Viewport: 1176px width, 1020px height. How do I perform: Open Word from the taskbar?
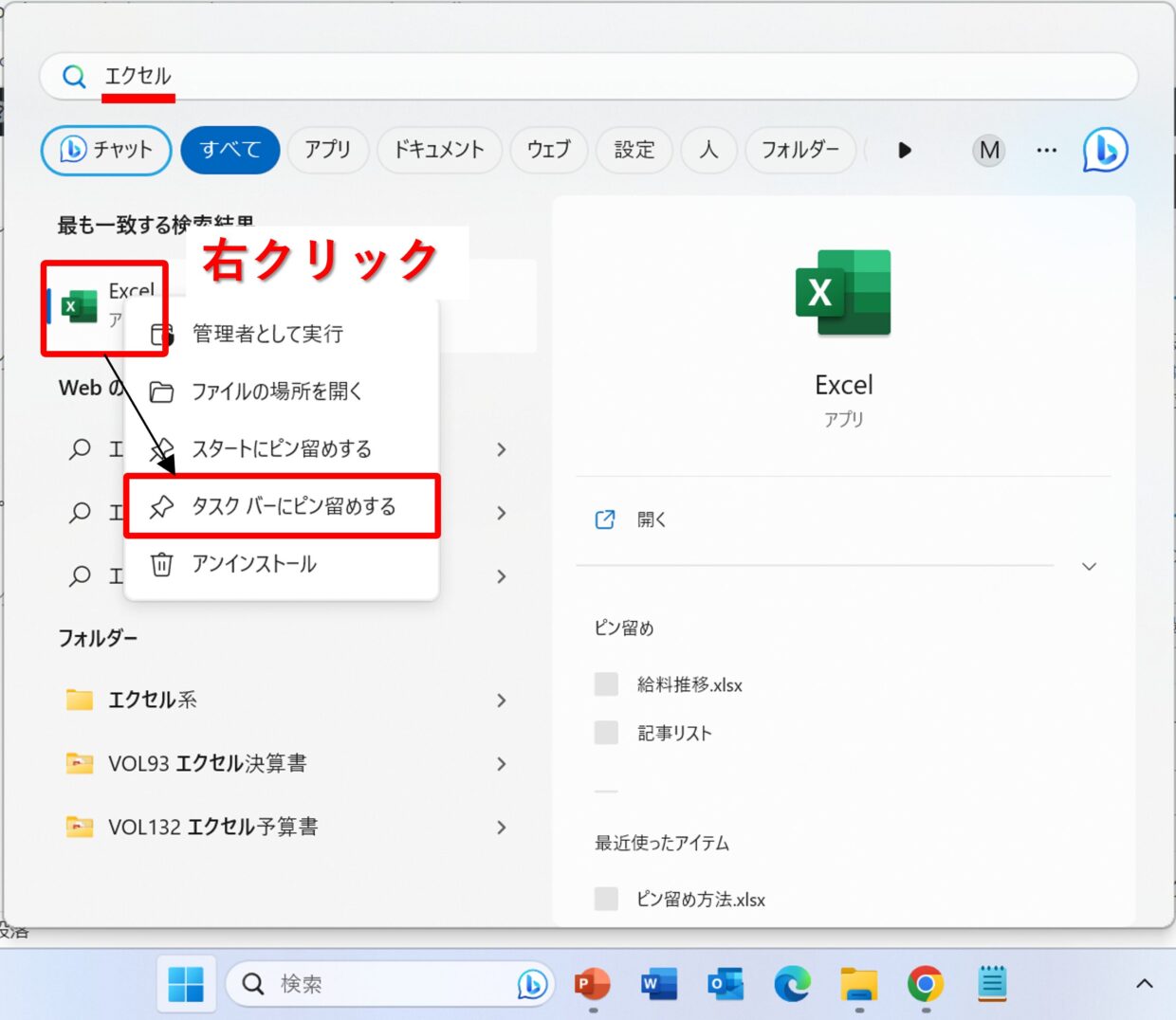point(659,984)
